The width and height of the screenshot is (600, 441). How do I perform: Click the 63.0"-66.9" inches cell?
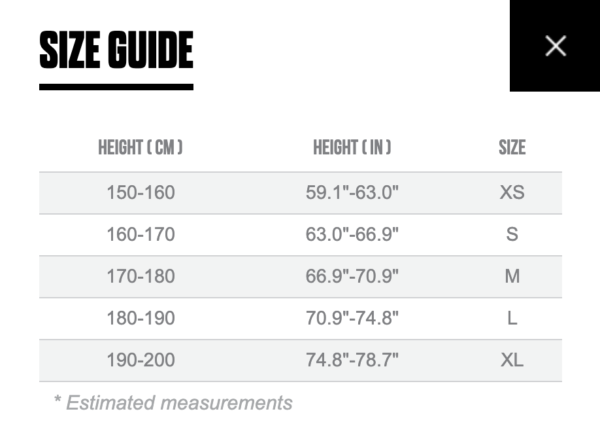(352, 234)
